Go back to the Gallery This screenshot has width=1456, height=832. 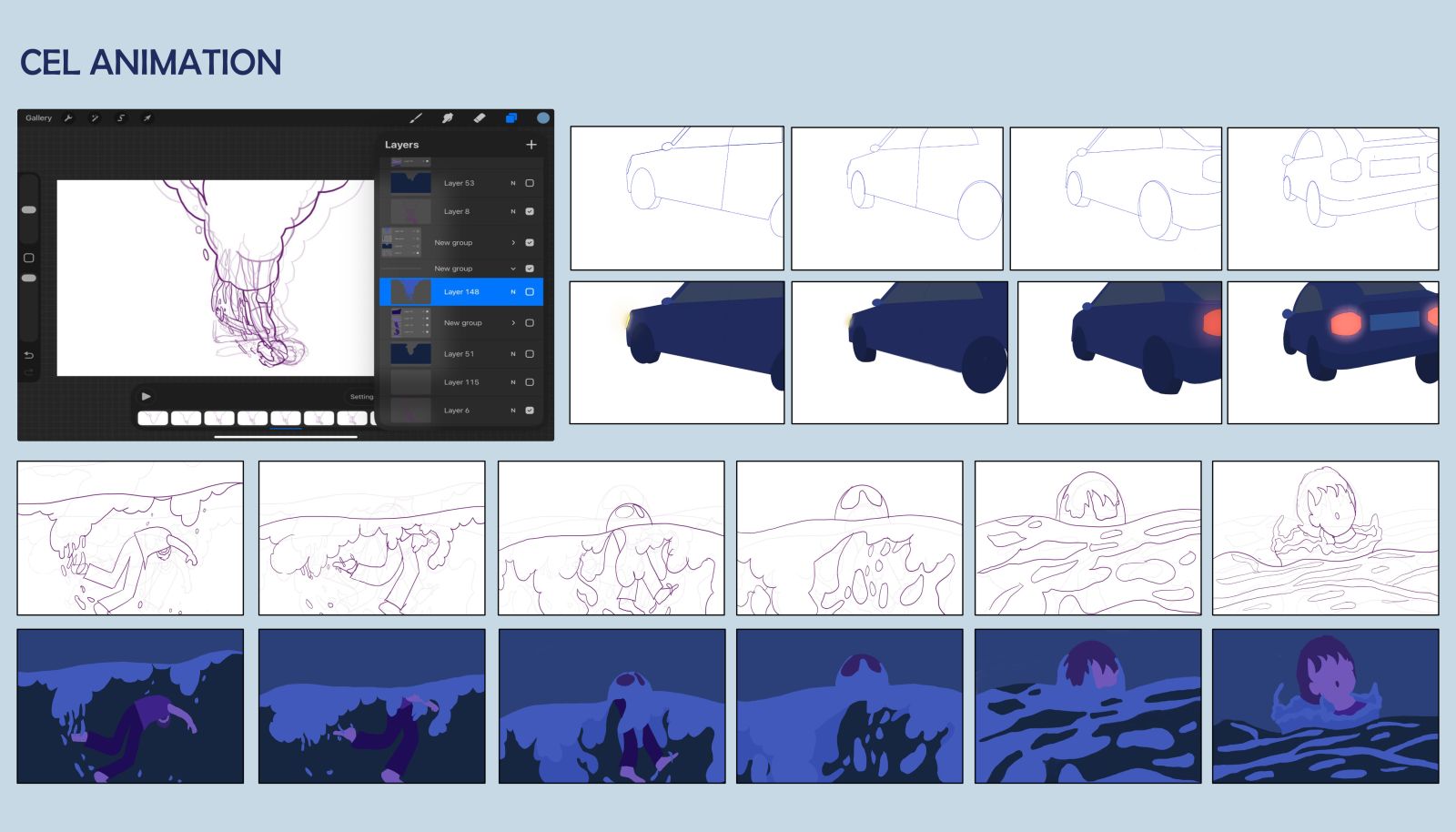38,118
